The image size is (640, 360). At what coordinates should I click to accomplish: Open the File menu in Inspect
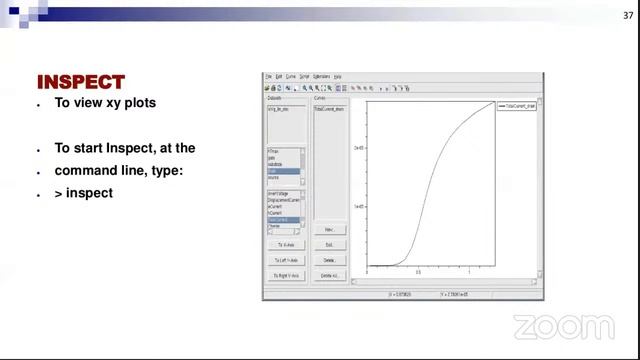[x=269, y=77]
